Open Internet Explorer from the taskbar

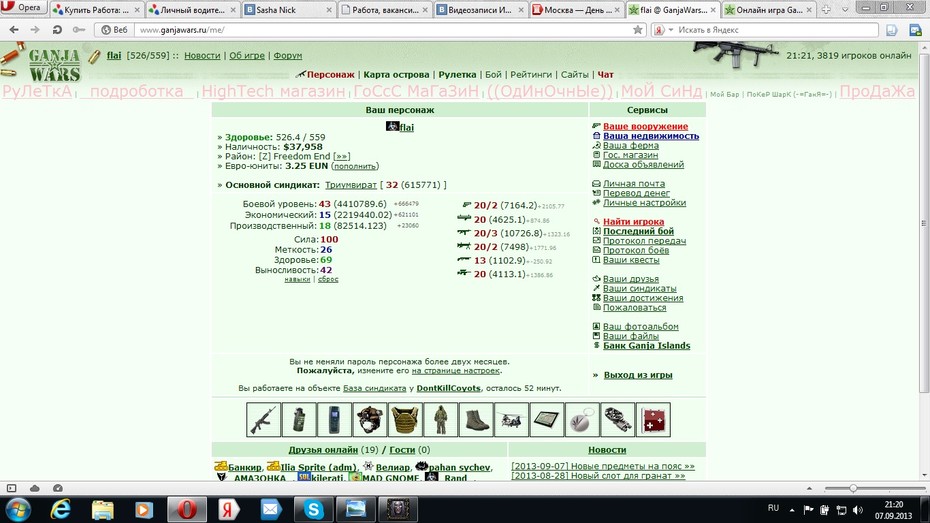(60, 509)
